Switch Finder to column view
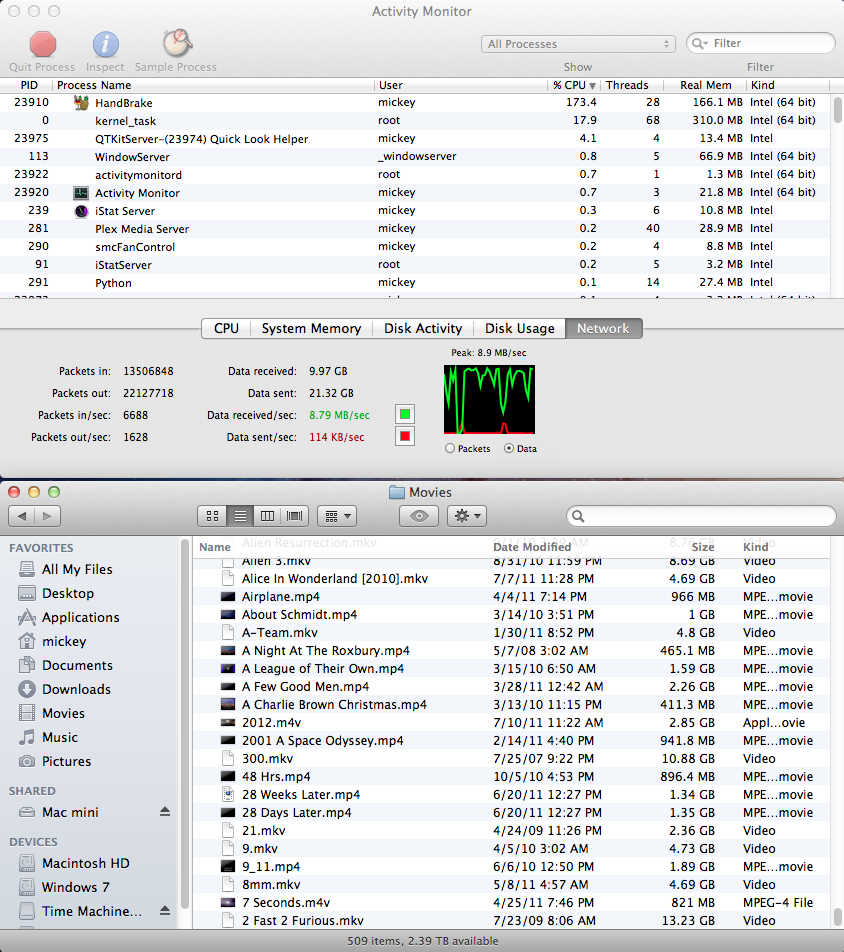Viewport: 844px width, 952px height. pyautogui.click(x=267, y=516)
